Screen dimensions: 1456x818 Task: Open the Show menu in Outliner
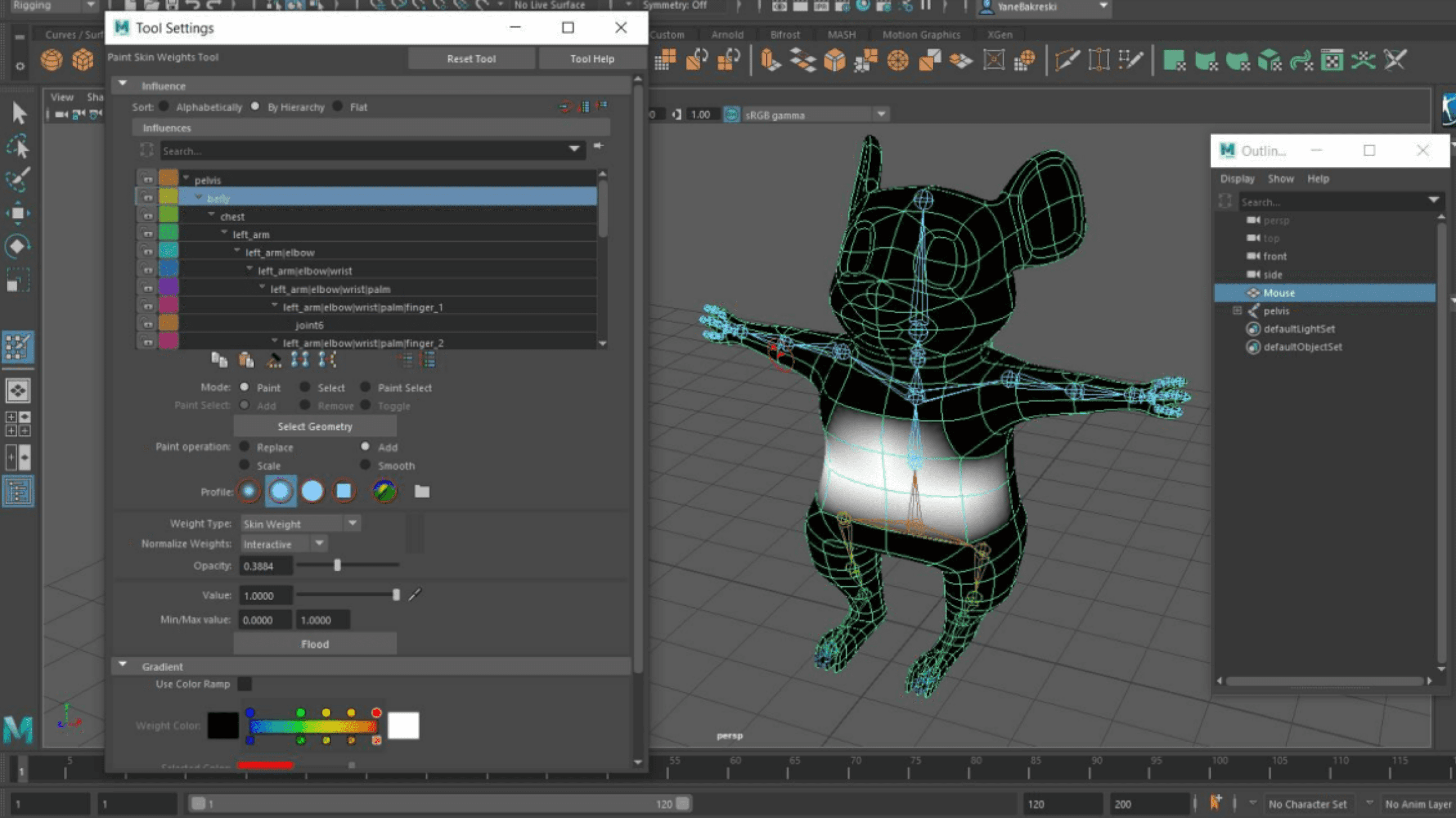coord(1280,179)
